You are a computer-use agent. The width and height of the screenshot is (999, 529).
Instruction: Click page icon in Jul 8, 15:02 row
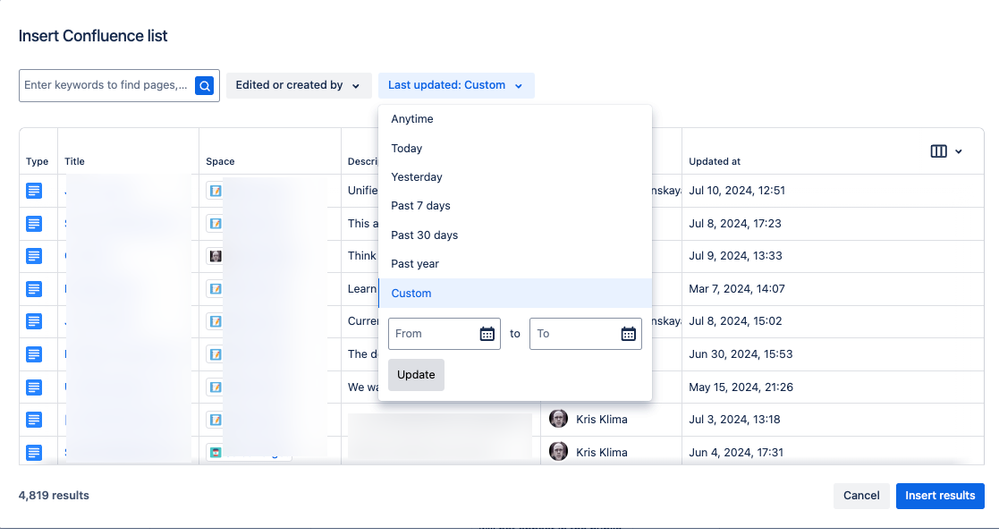coord(34,321)
